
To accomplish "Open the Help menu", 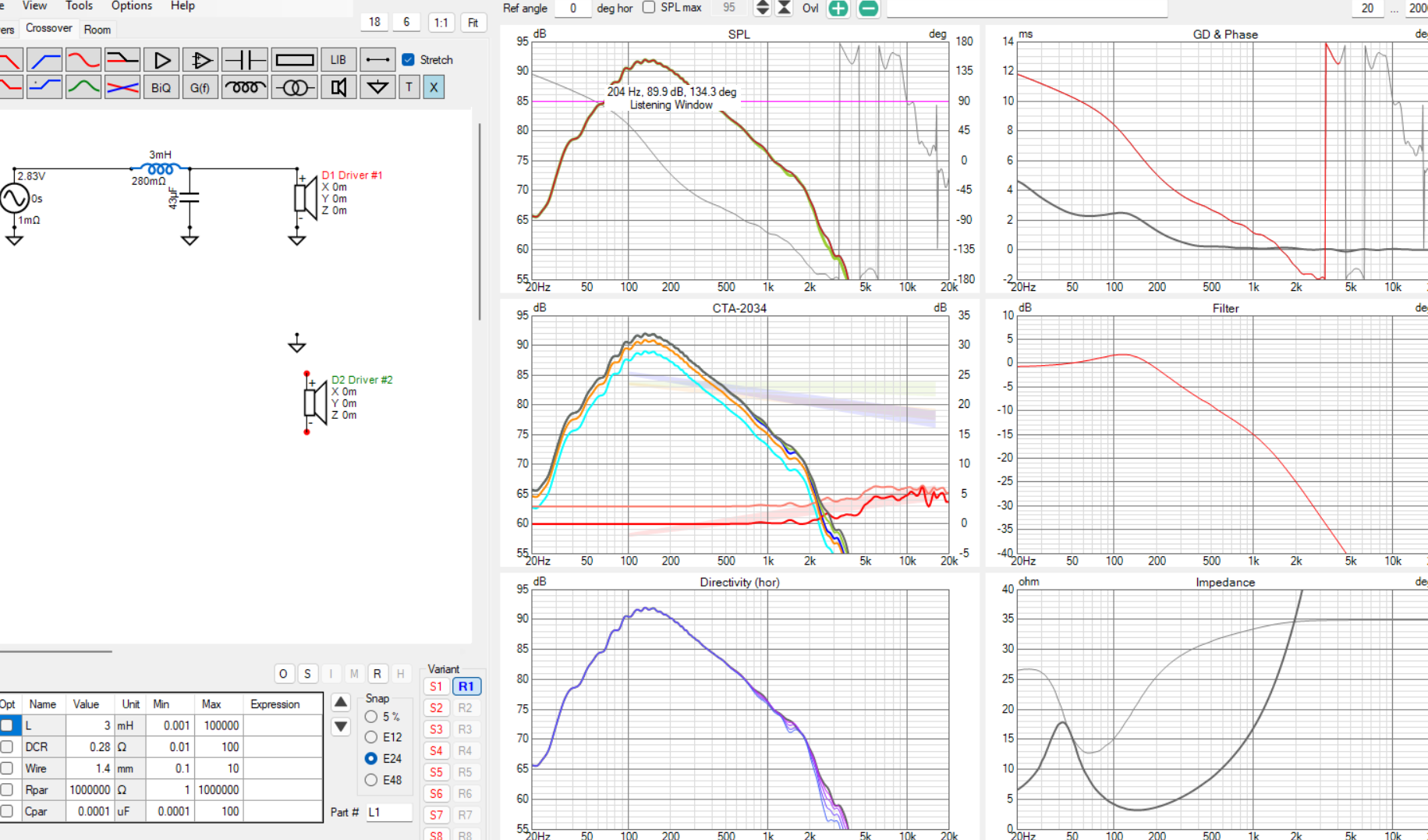I will 182,5.
